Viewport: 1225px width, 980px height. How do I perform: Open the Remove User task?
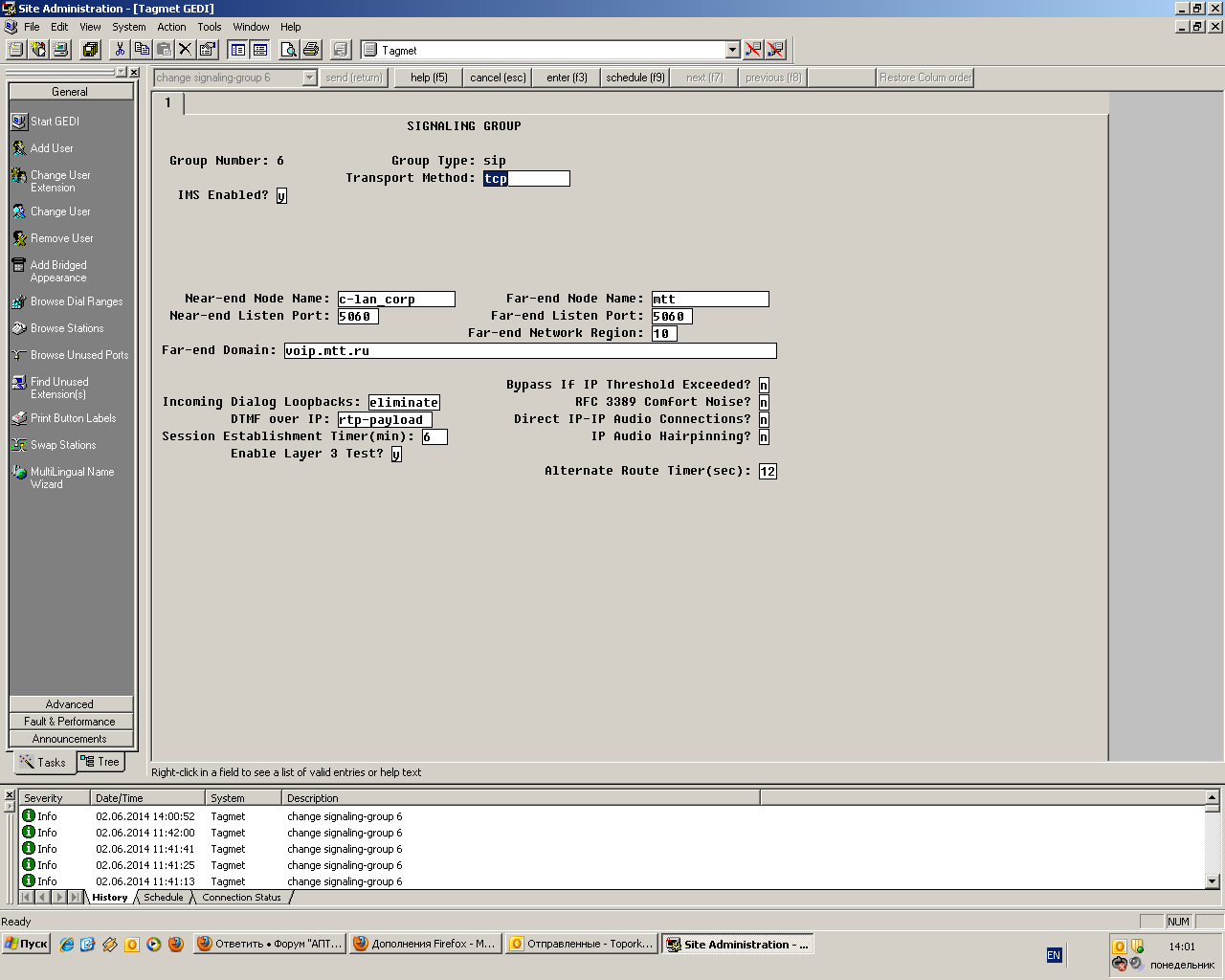[53, 238]
